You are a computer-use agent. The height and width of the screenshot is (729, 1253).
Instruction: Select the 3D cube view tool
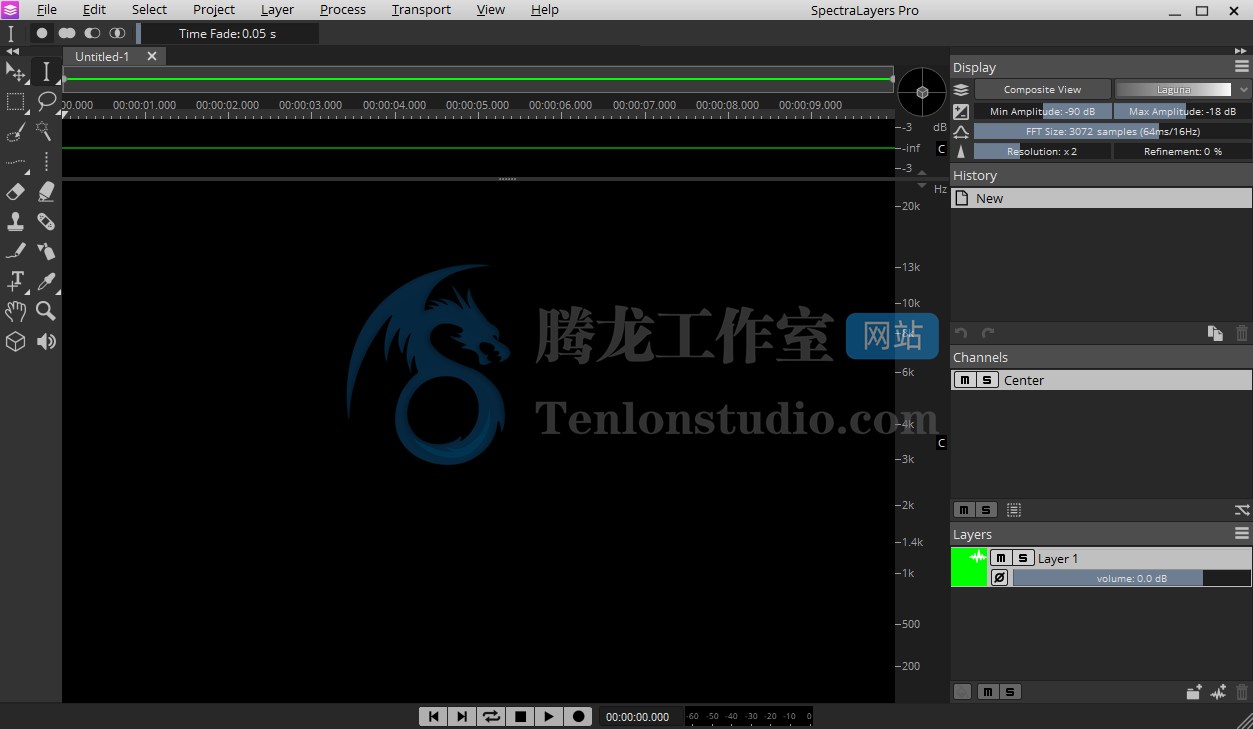[x=16, y=342]
